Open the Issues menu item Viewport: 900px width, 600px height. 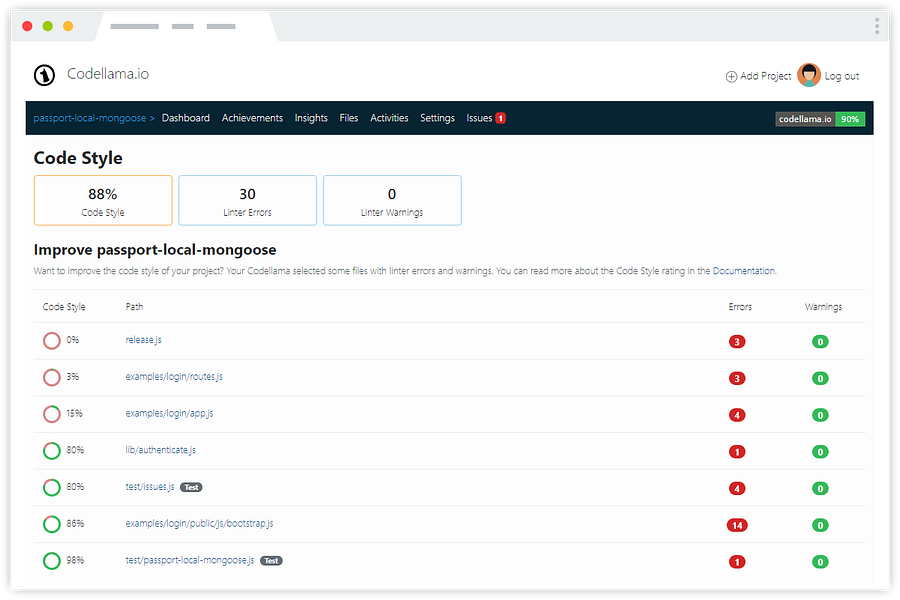[x=479, y=118]
